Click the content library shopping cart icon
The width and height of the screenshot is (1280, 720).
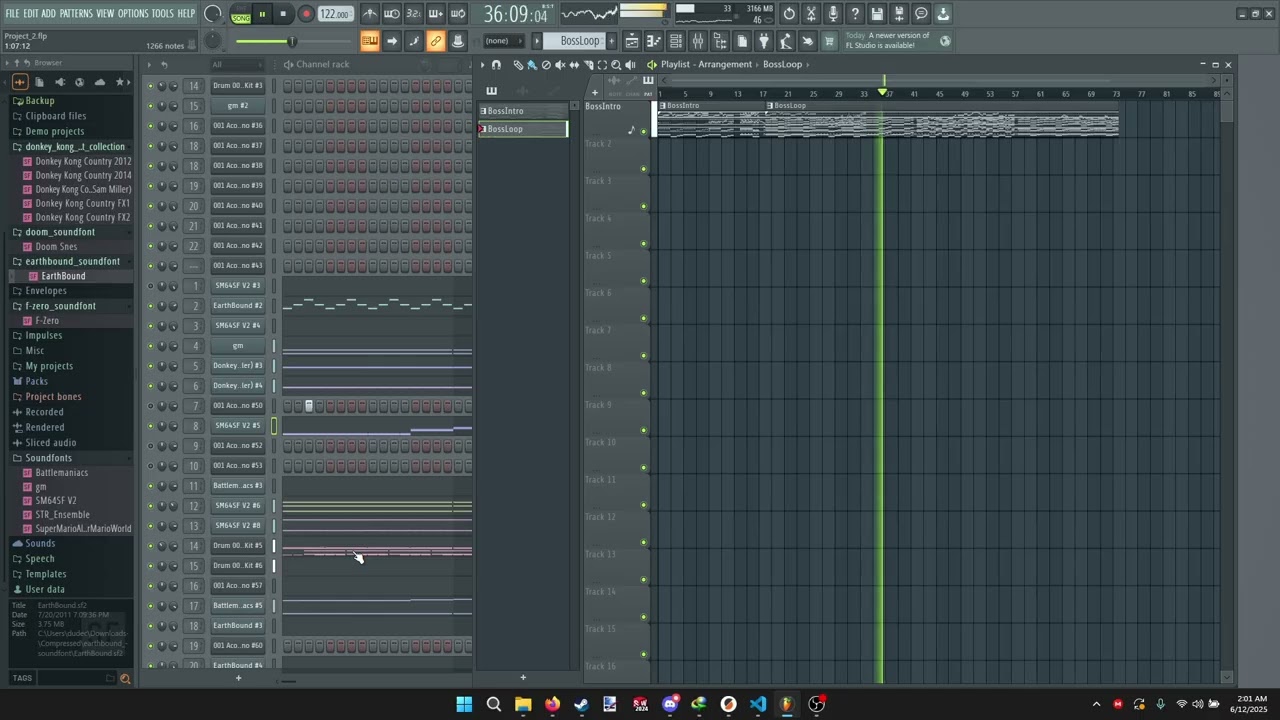829,41
